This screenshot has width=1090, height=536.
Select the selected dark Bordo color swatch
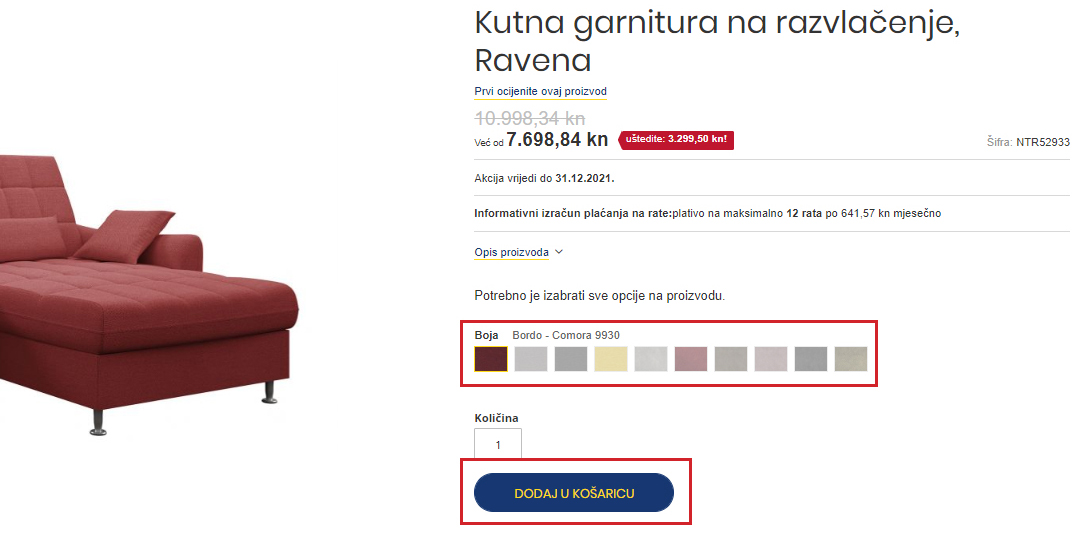(491, 359)
